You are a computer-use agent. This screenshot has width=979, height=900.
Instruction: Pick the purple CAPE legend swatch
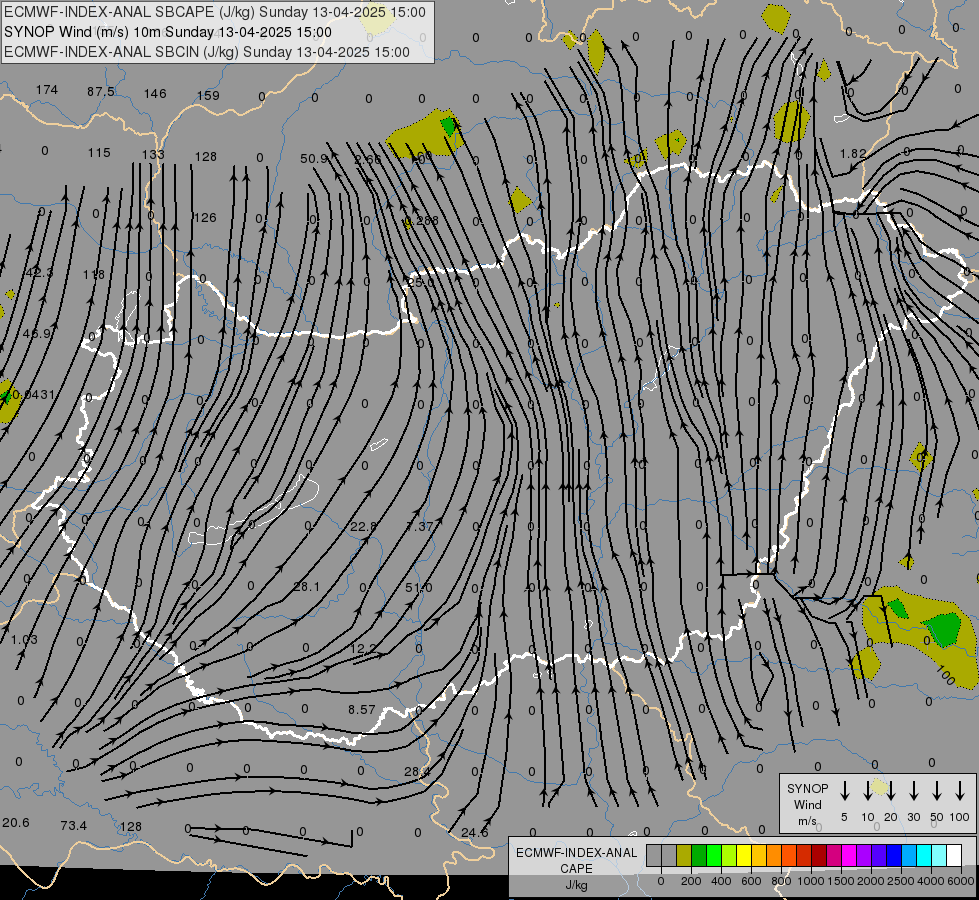(x=863, y=856)
